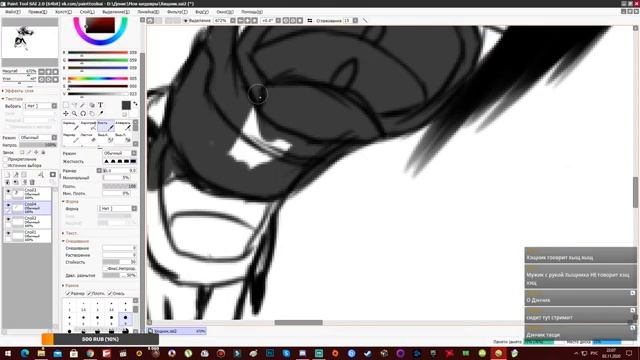Screen dimensions: 640x360
Task: Swap foreground and background colors
Action: point(136,104)
